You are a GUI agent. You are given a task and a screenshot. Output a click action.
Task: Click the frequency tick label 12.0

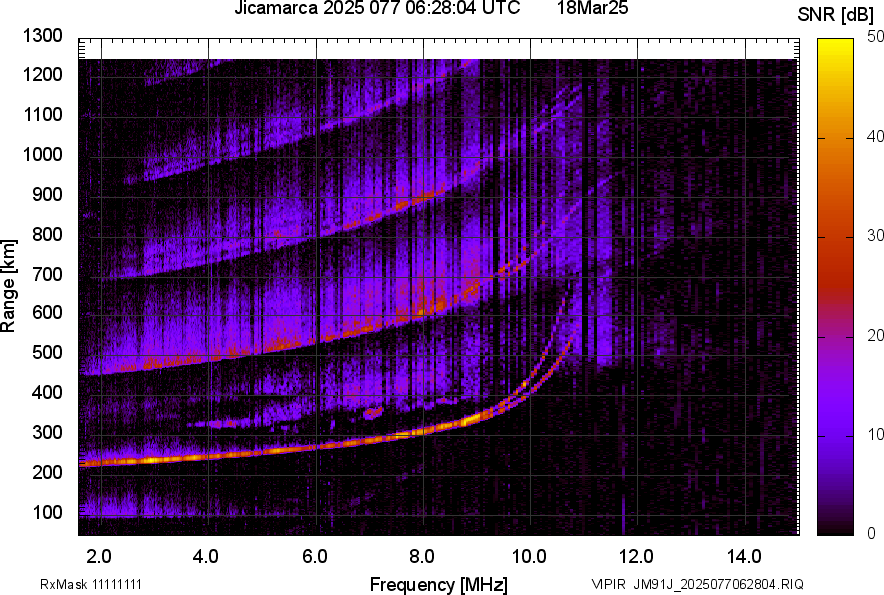tap(636, 557)
